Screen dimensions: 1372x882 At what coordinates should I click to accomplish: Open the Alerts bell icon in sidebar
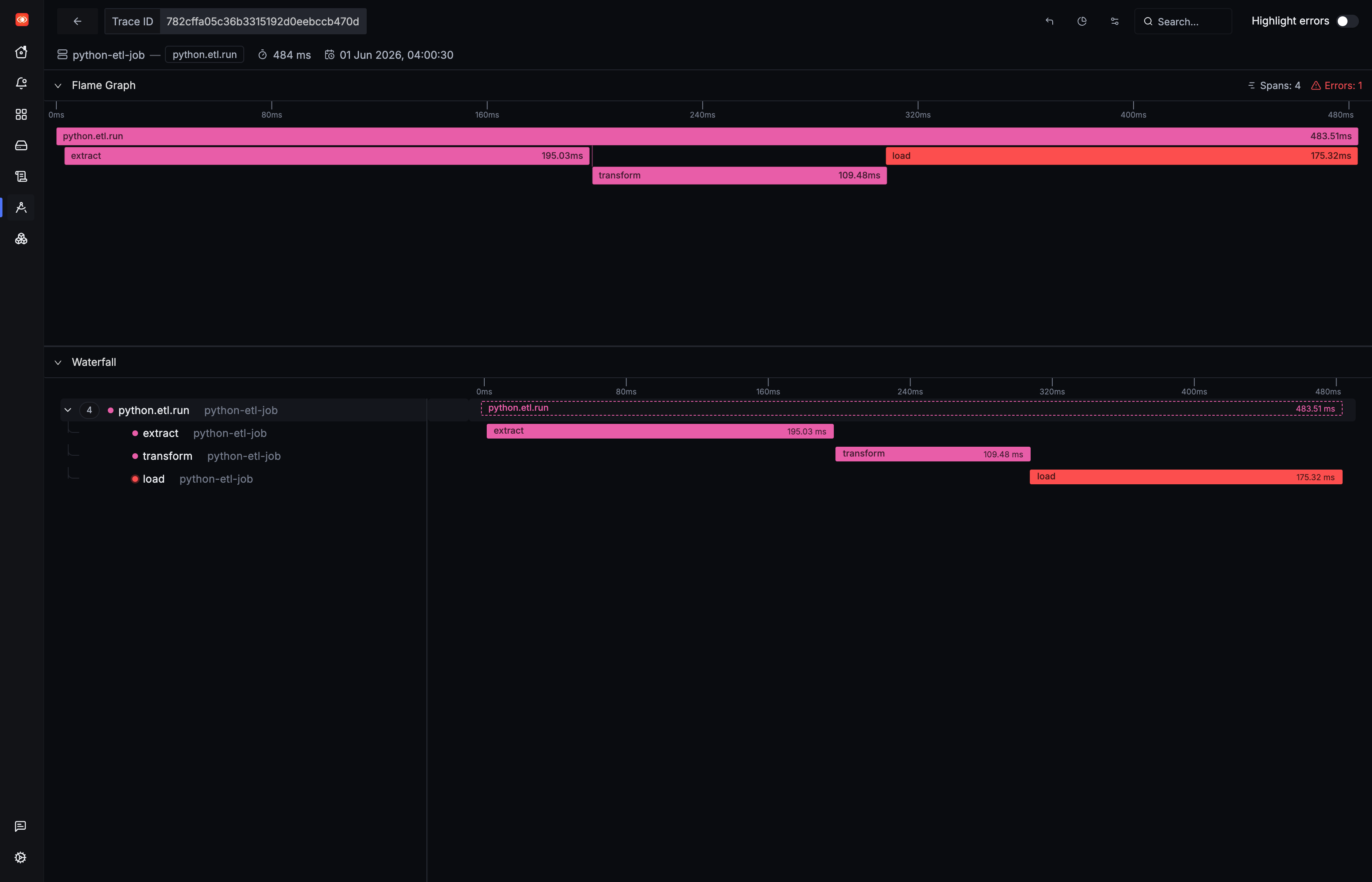click(x=21, y=83)
